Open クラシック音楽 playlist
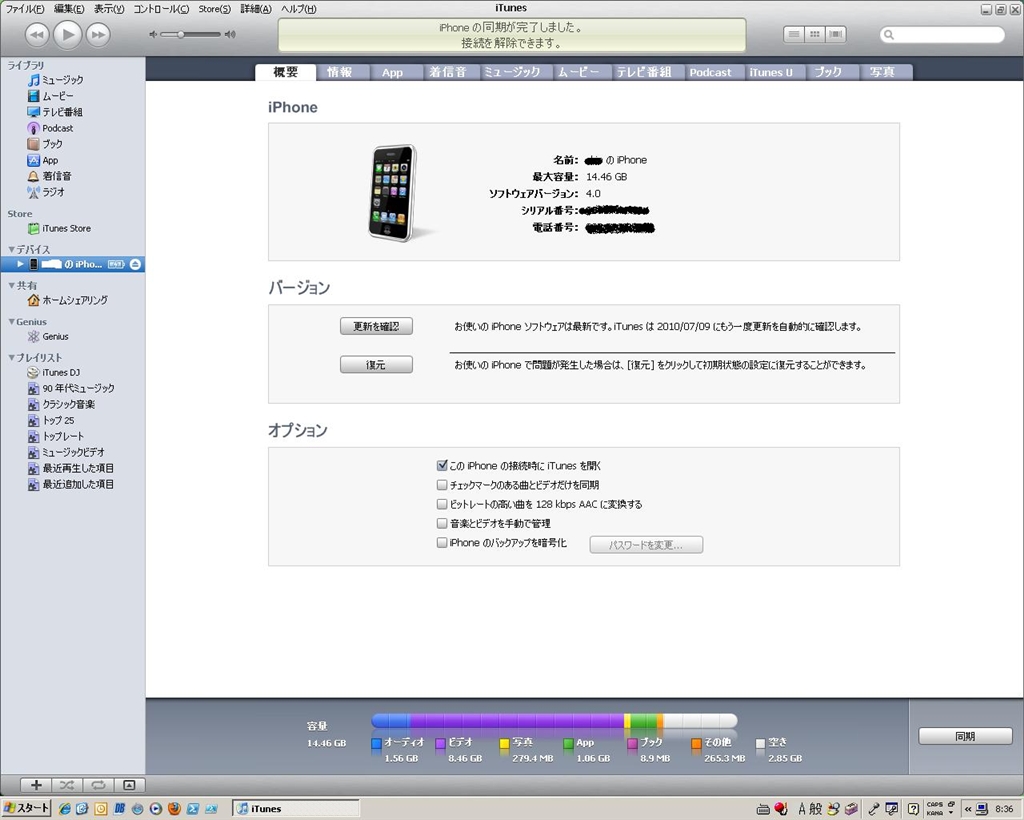 (61, 404)
